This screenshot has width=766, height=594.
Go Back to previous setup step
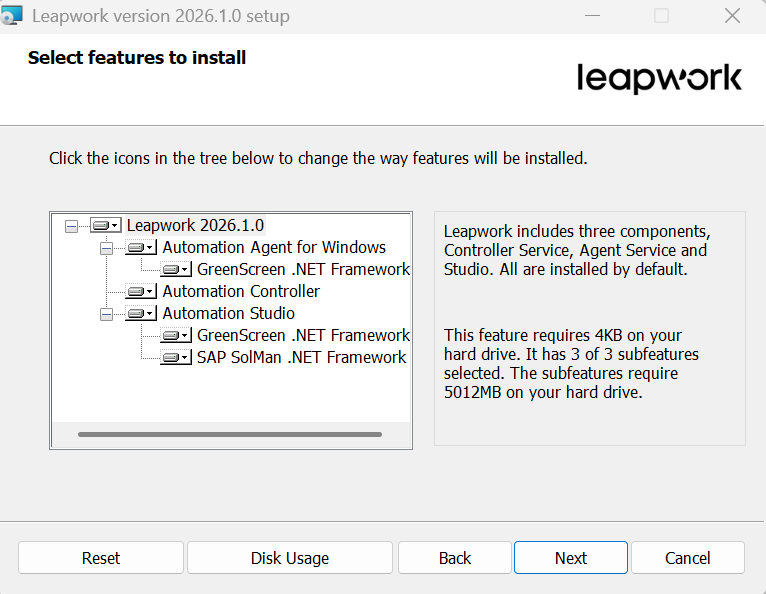455,557
